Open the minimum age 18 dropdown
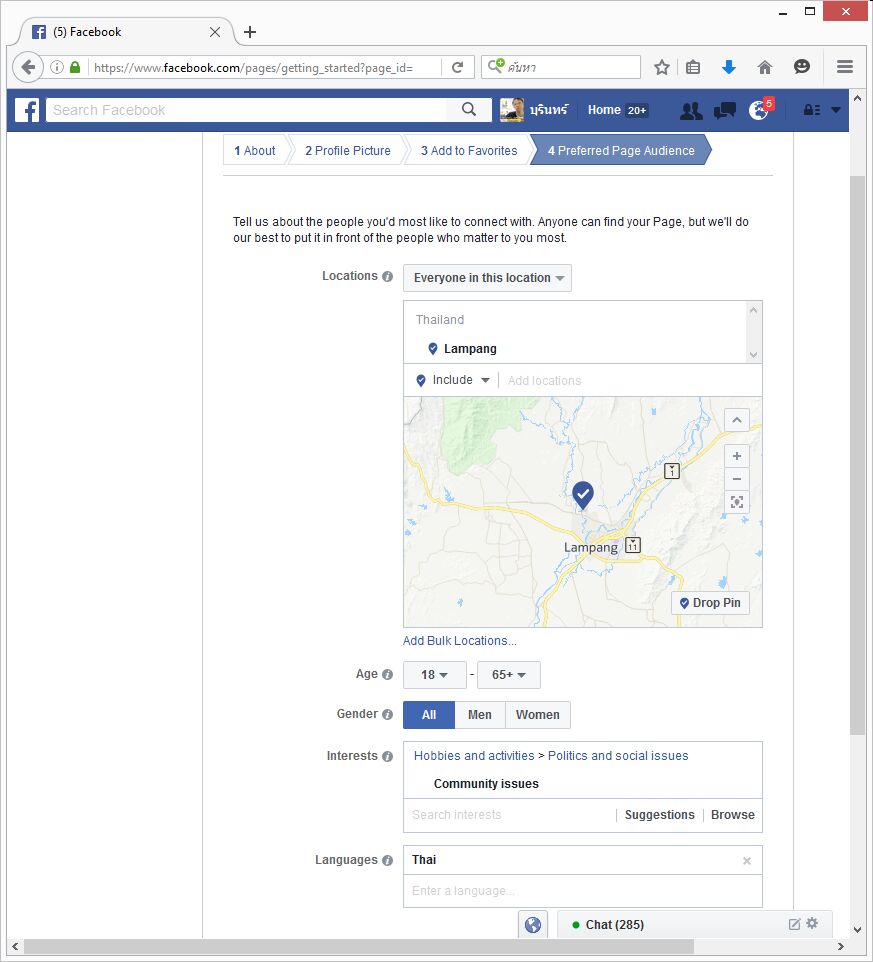This screenshot has width=873, height=962. click(434, 675)
